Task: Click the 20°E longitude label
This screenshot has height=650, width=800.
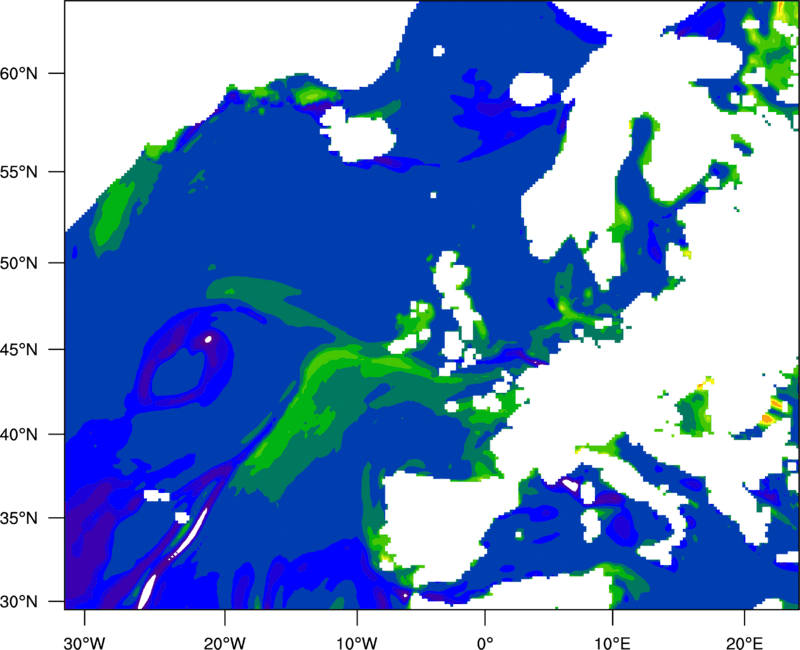Action: (x=744, y=643)
